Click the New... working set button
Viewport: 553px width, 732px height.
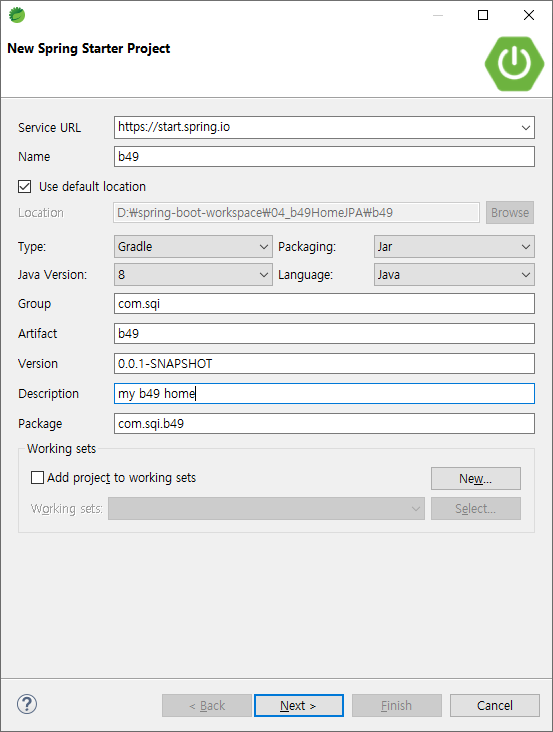tap(476, 479)
